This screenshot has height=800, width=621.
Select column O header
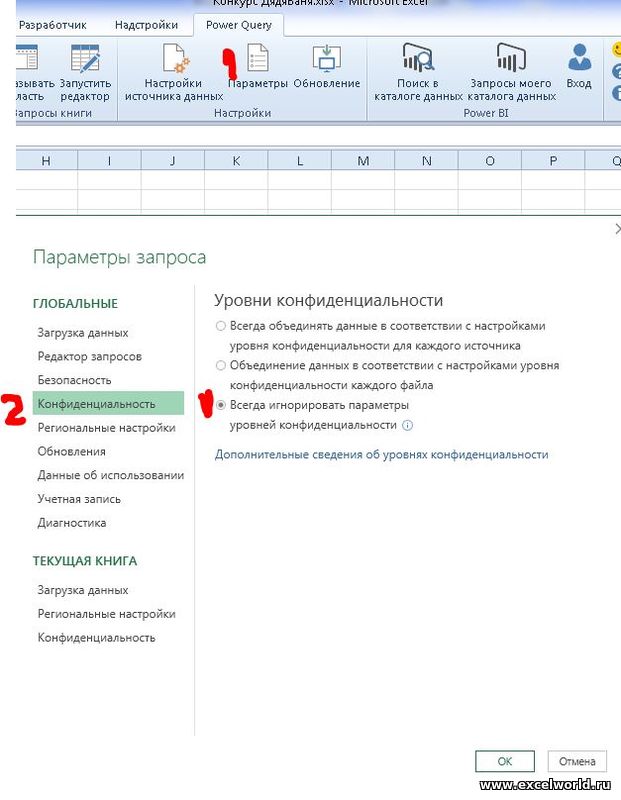(x=490, y=161)
